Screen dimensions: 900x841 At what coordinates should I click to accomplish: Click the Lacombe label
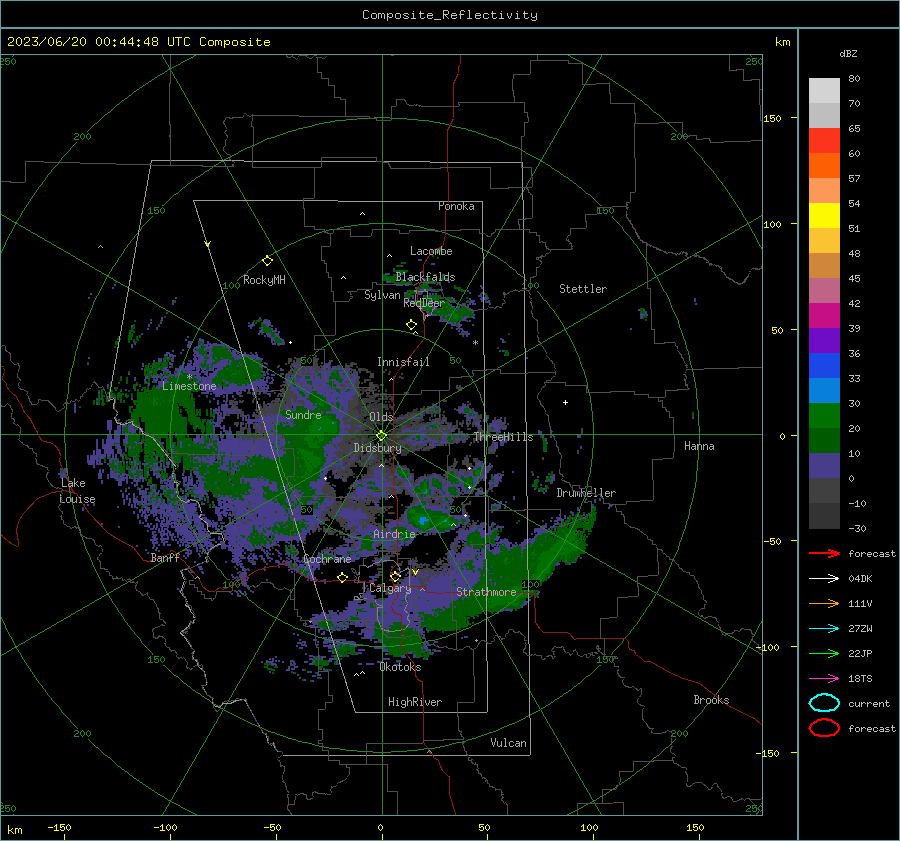[431, 251]
